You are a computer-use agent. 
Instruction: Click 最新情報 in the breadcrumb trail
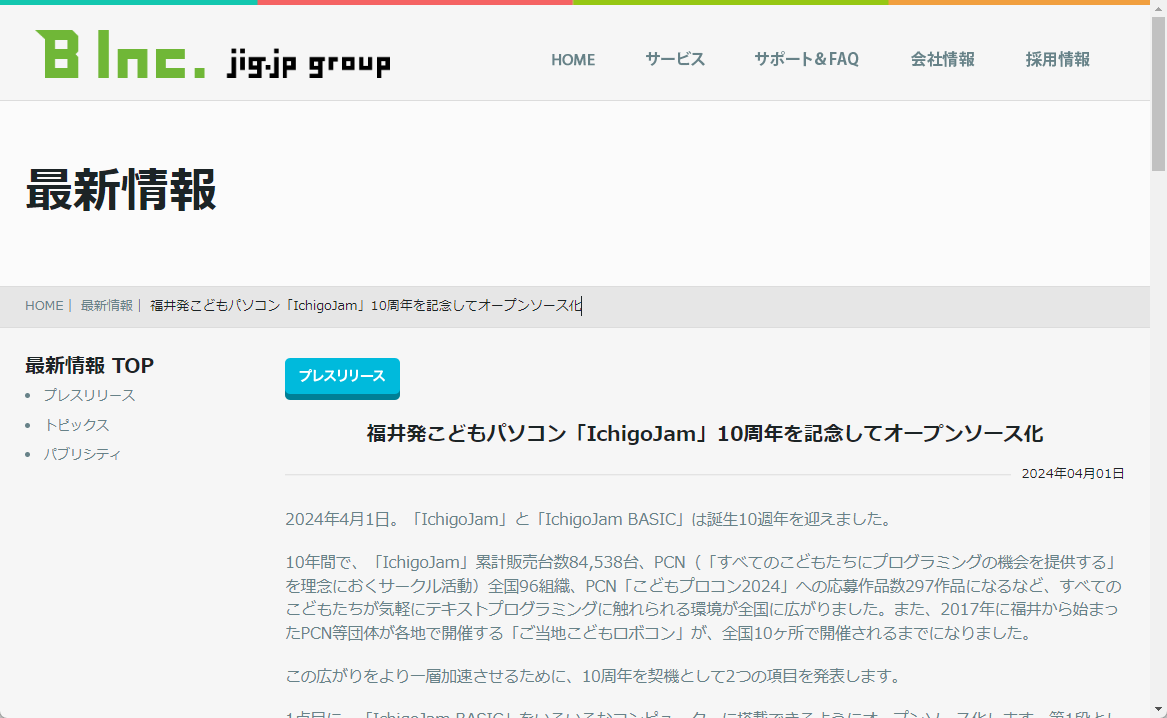107,305
